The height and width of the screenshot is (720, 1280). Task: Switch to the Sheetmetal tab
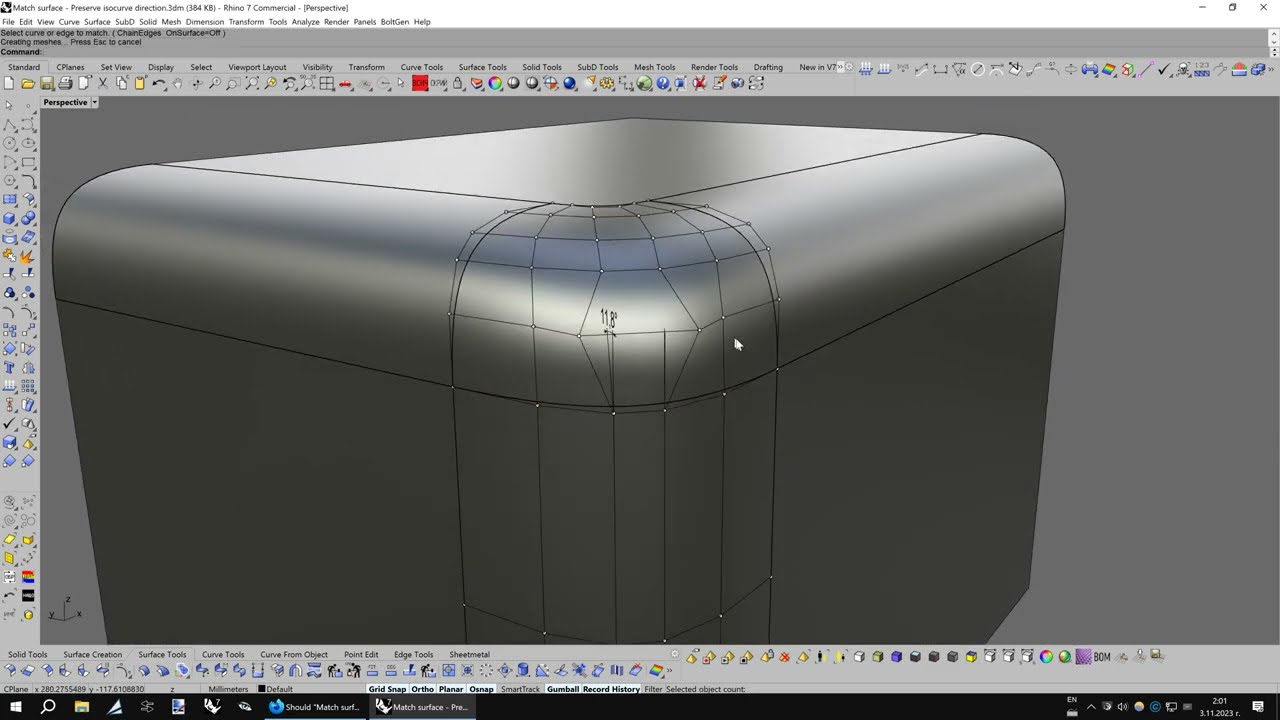click(469, 655)
